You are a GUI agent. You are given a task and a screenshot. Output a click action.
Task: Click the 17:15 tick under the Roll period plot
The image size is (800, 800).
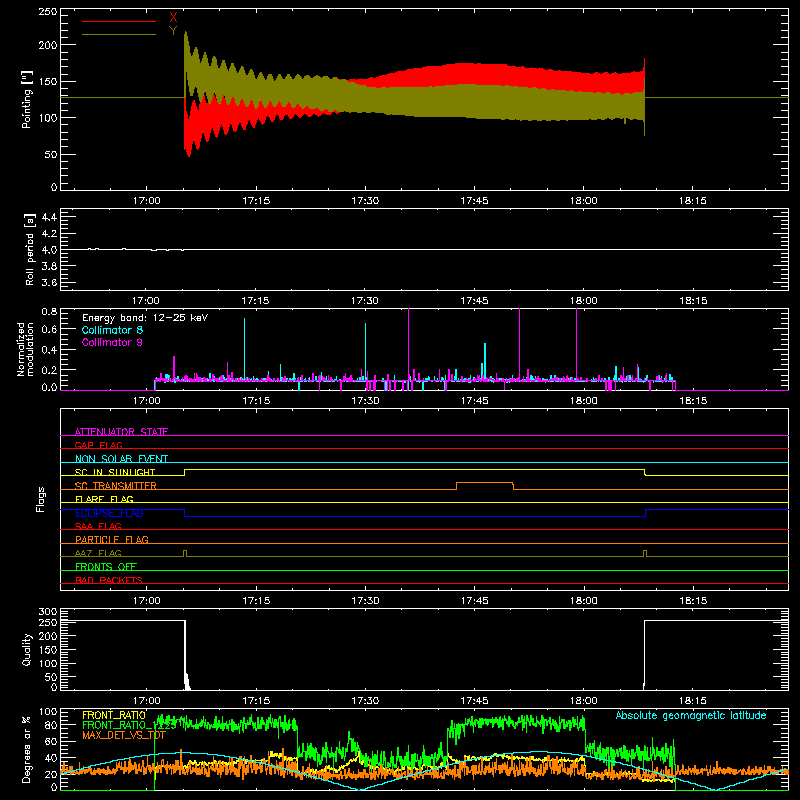255,301
